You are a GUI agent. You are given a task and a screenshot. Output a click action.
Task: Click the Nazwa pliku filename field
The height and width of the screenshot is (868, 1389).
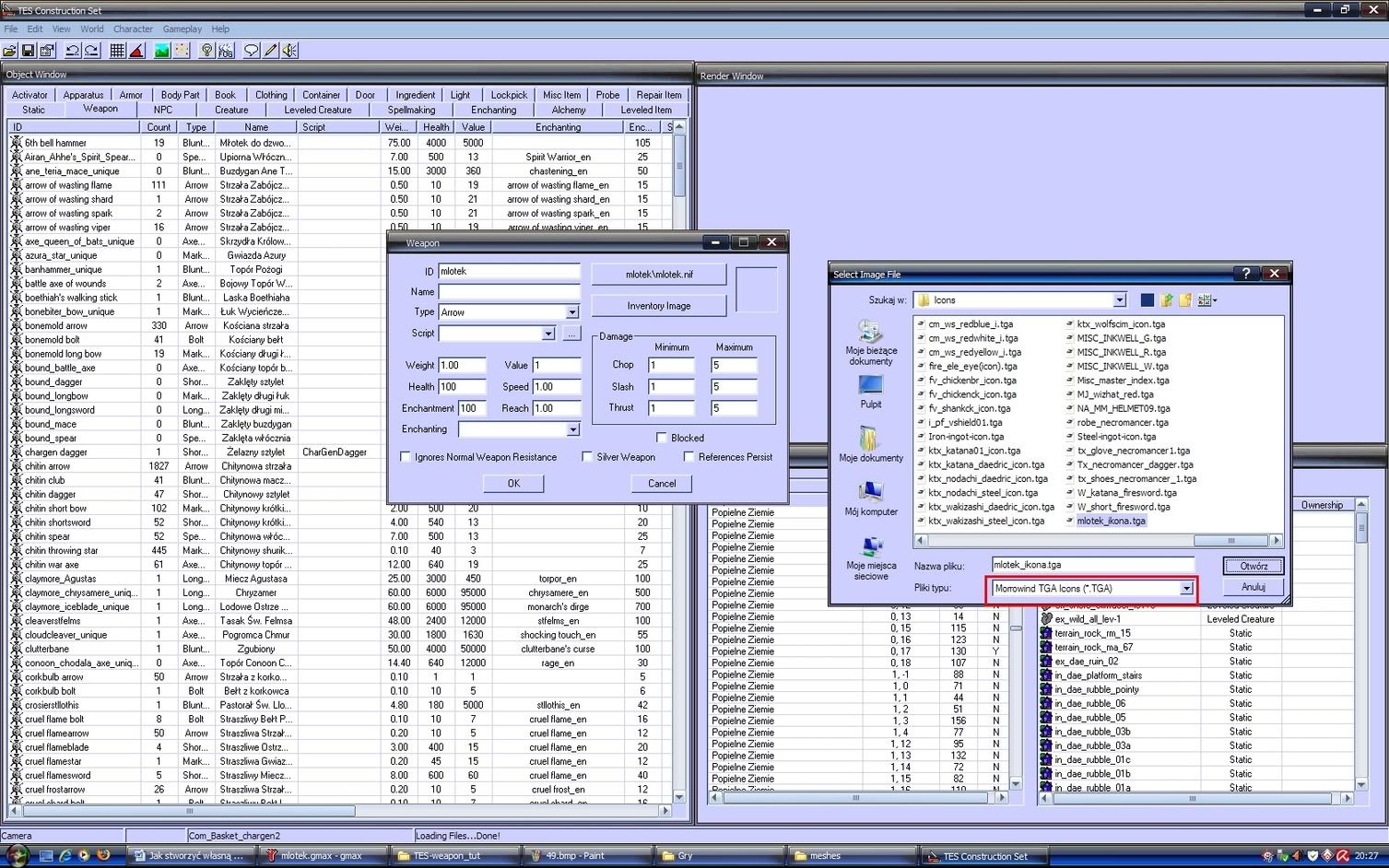tap(1092, 565)
